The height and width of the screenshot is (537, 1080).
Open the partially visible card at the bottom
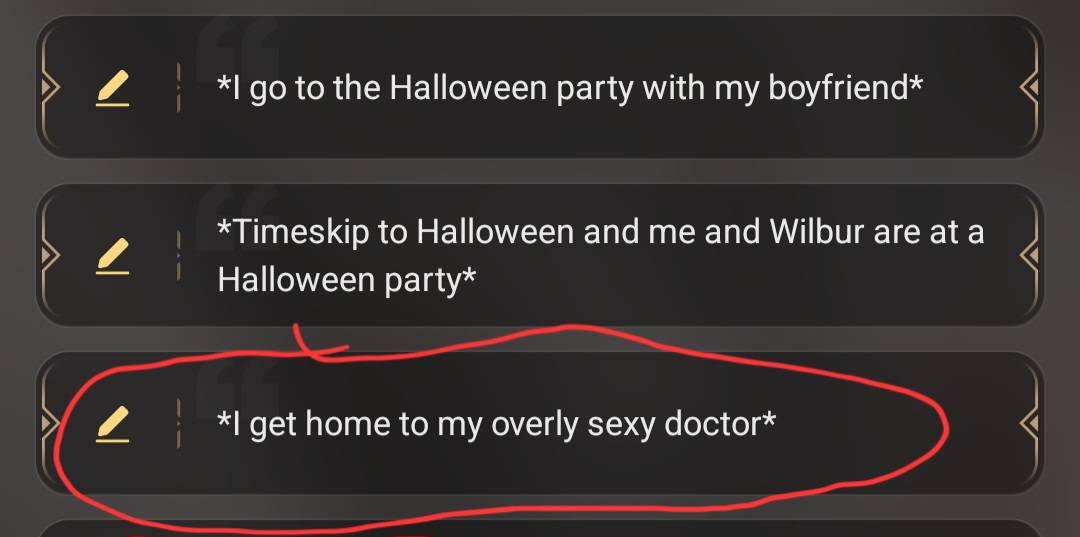(x=539, y=529)
